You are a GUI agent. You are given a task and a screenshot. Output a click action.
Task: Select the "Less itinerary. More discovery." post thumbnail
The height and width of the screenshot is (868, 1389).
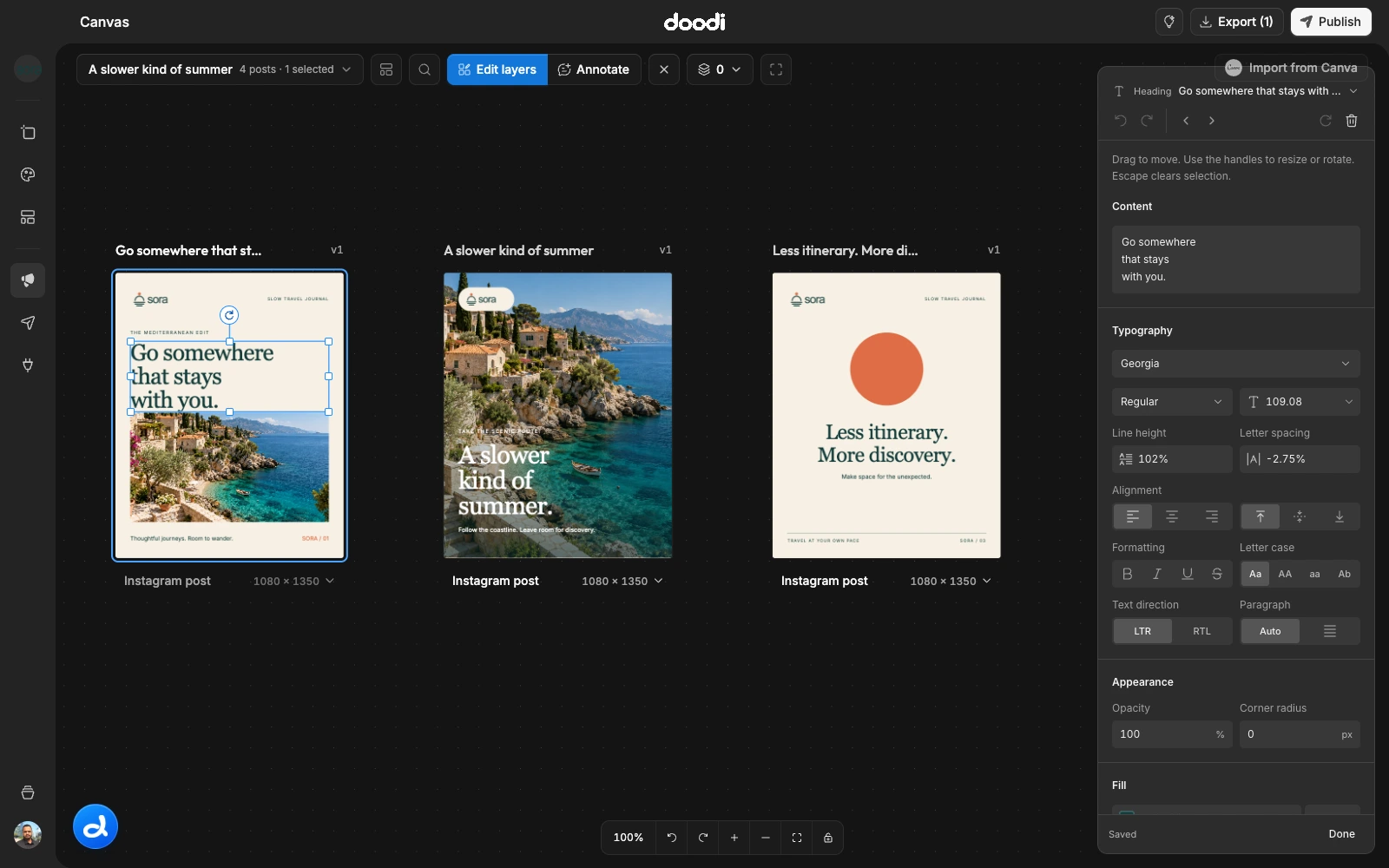click(886, 416)
